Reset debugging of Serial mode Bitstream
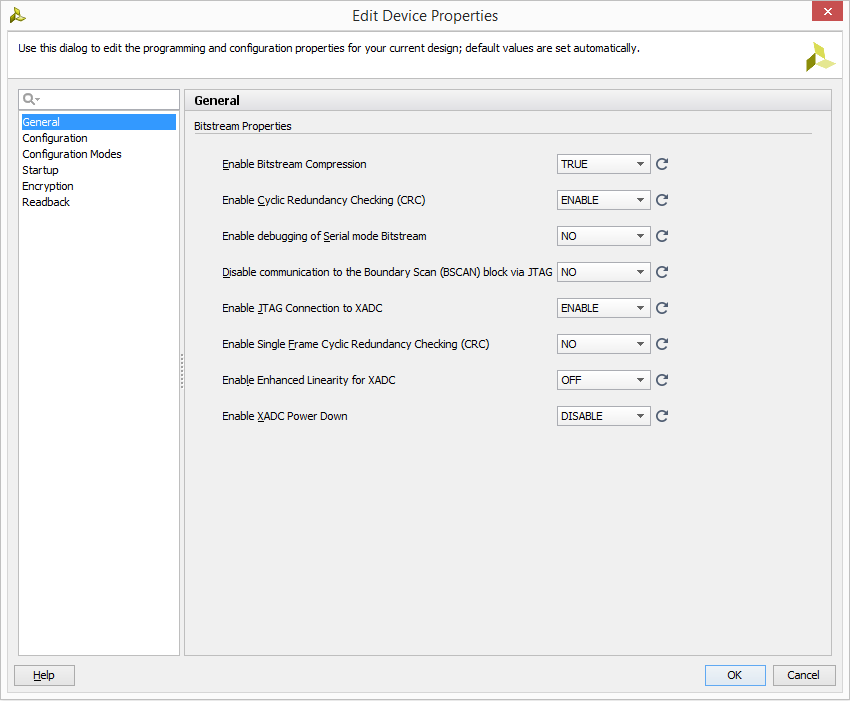850x701 pixels. coord(662,236)
